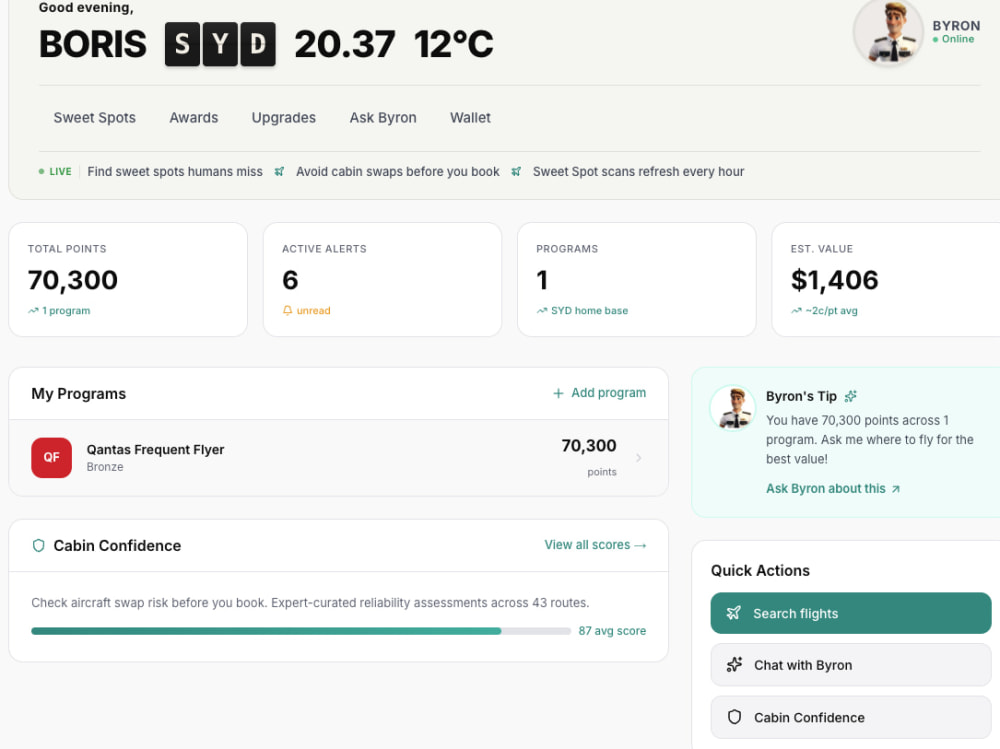Click the trend icon beside '1 program'
Screen dimensions: 1000x749
[33, 311]
